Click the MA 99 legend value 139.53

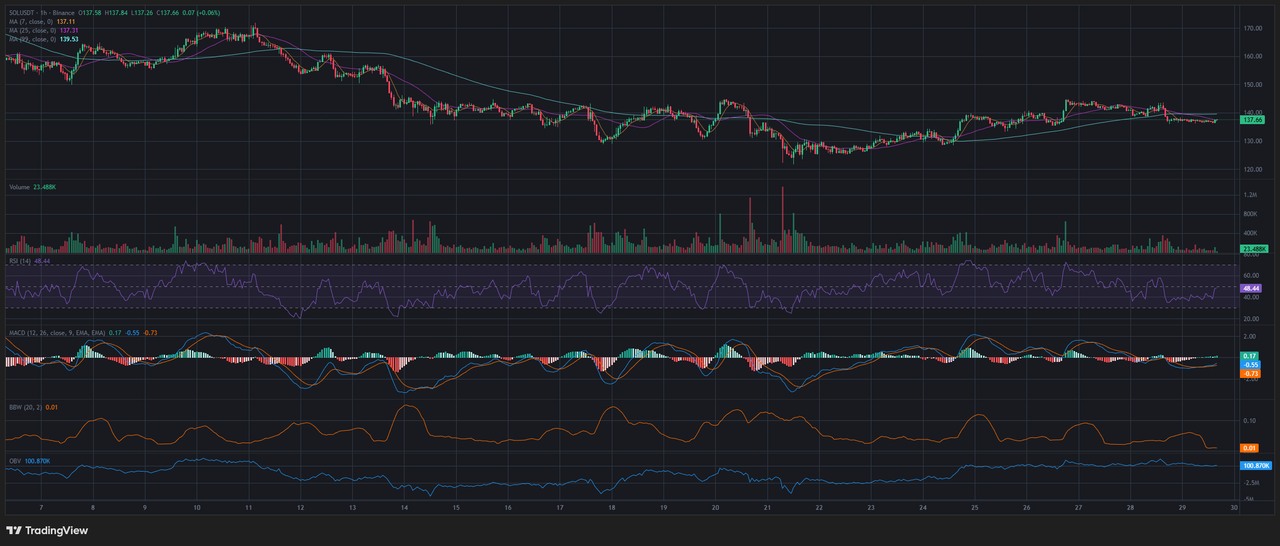(69, 39)
